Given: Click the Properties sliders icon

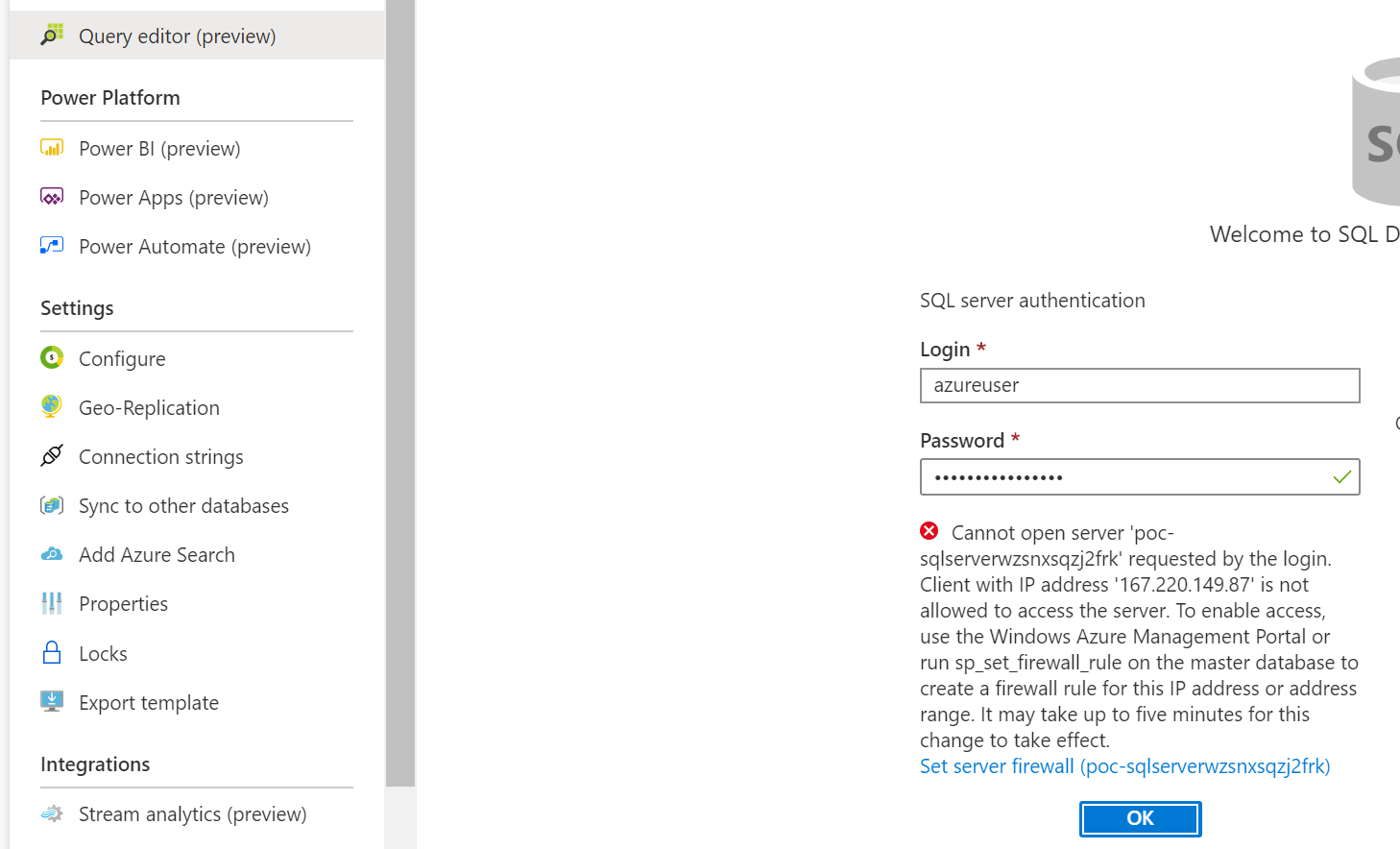Looking at the screenshot, I should pyautogui.click(x=52, y=603).
